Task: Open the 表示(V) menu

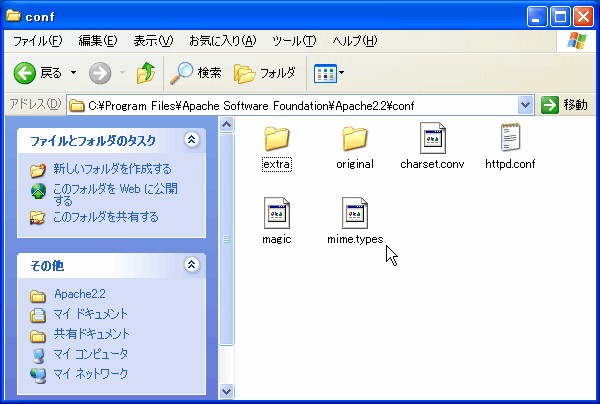Action: (x=153, y=41)
